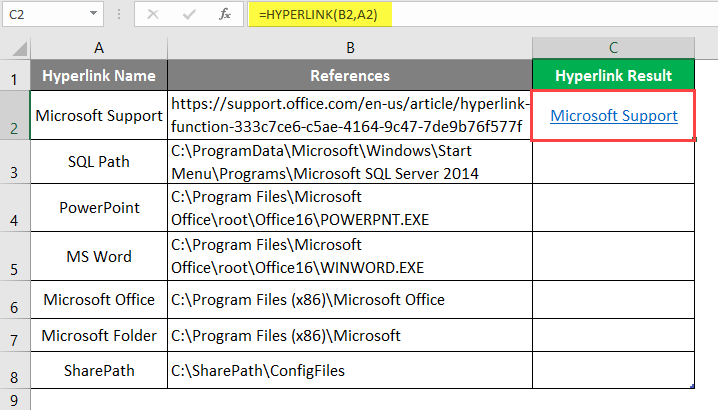Image resolution: width=718 pixels, height=410 pixels.
Task: Select column A header
Action: tap(99, 48)
